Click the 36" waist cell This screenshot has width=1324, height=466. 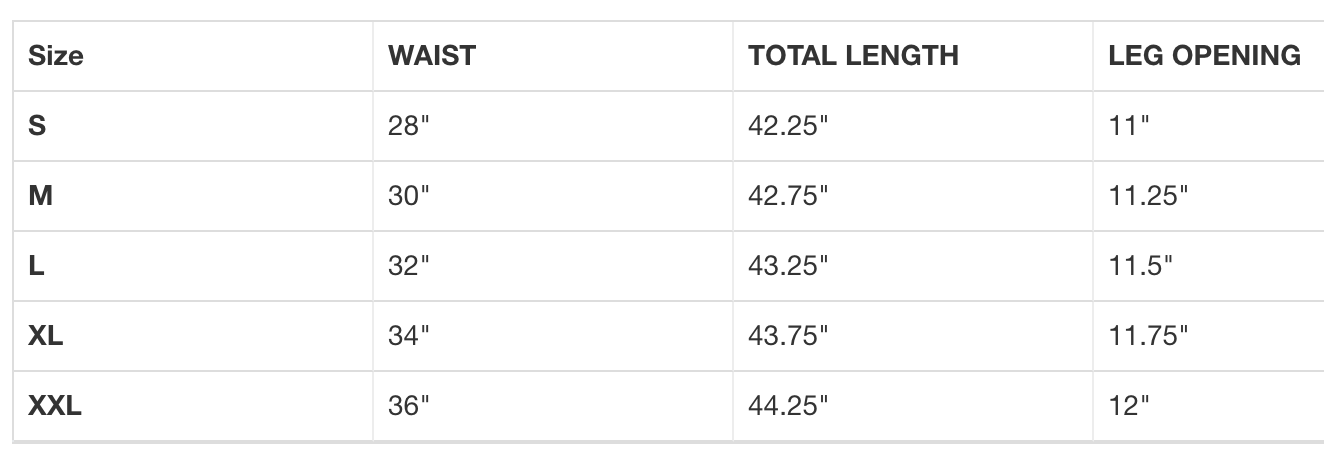coord(408,406)
